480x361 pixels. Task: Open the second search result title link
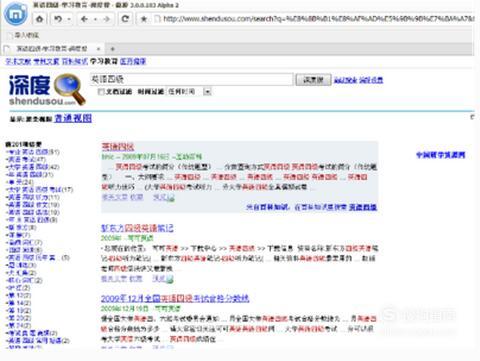click(x=137, y=228)
